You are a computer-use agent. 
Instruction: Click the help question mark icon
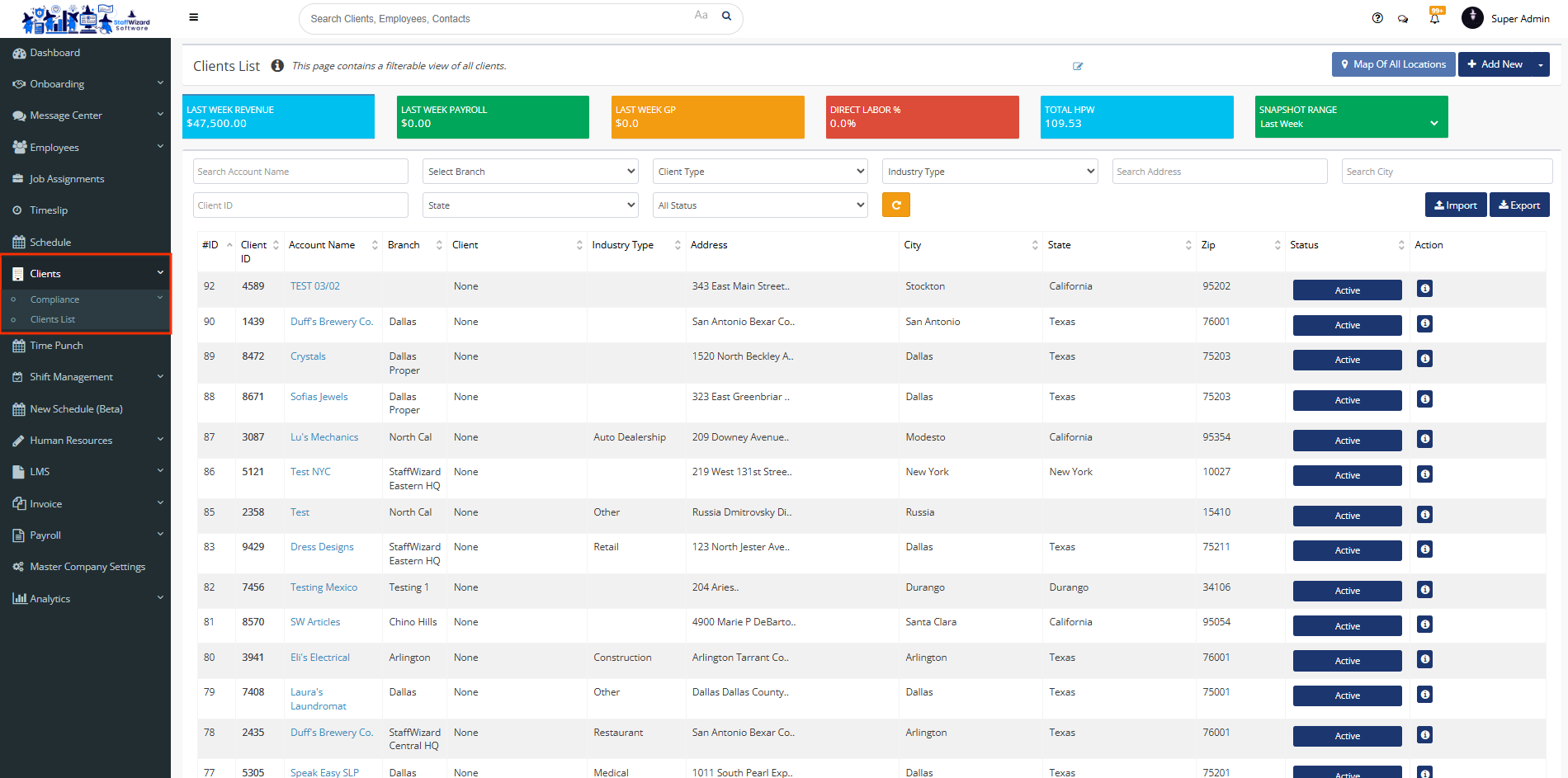pyautogui.click(x=1377, y=18)
